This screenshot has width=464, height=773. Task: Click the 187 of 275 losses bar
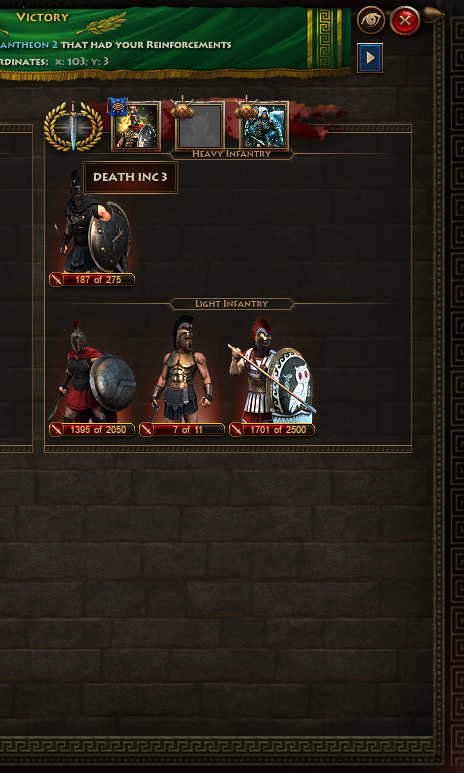click(x=92, y=280)
